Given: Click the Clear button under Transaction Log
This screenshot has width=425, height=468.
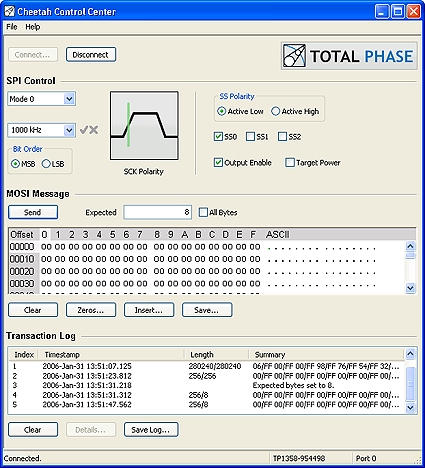Looking at the screenshot, I should click(x=33, y=430).
